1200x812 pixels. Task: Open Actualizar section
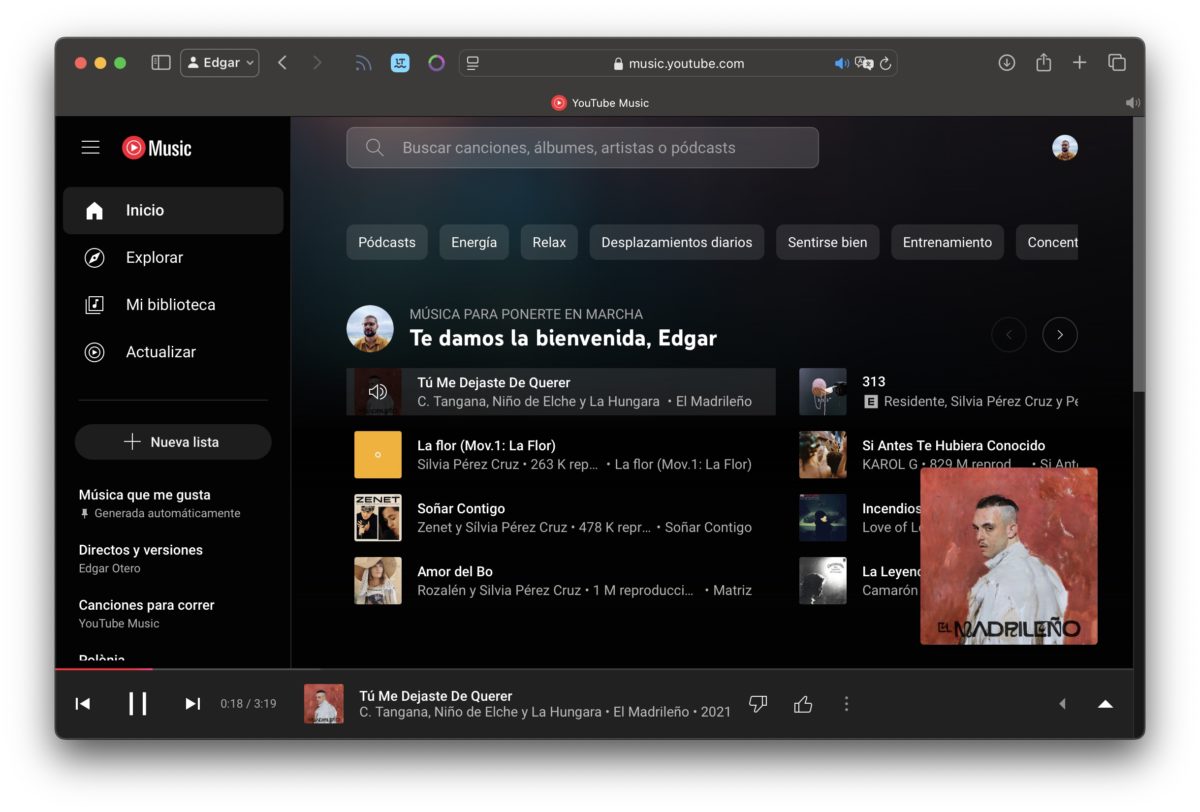click(173, 352)
